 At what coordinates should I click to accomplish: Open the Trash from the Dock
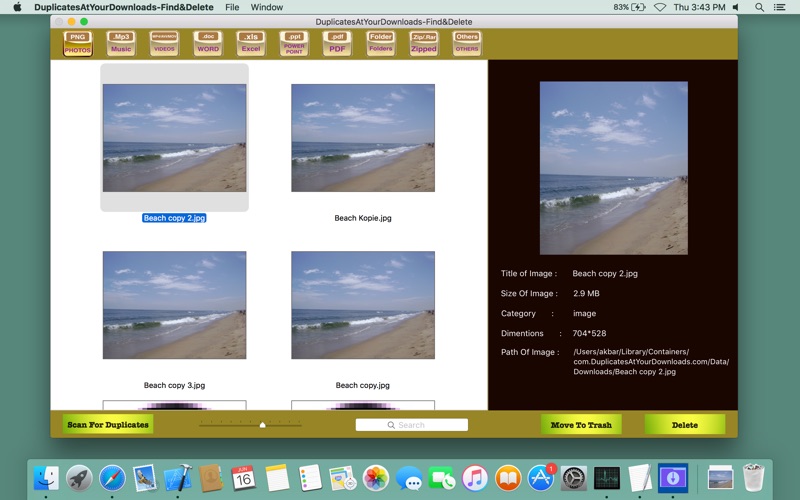[754, 478]
